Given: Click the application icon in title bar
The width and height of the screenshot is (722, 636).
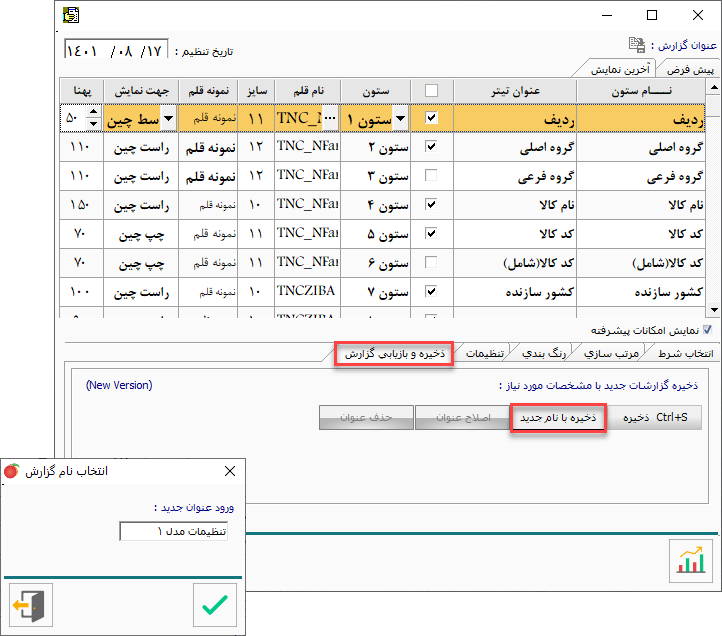Looking at the screenshot, I should (x=71, y=15).
